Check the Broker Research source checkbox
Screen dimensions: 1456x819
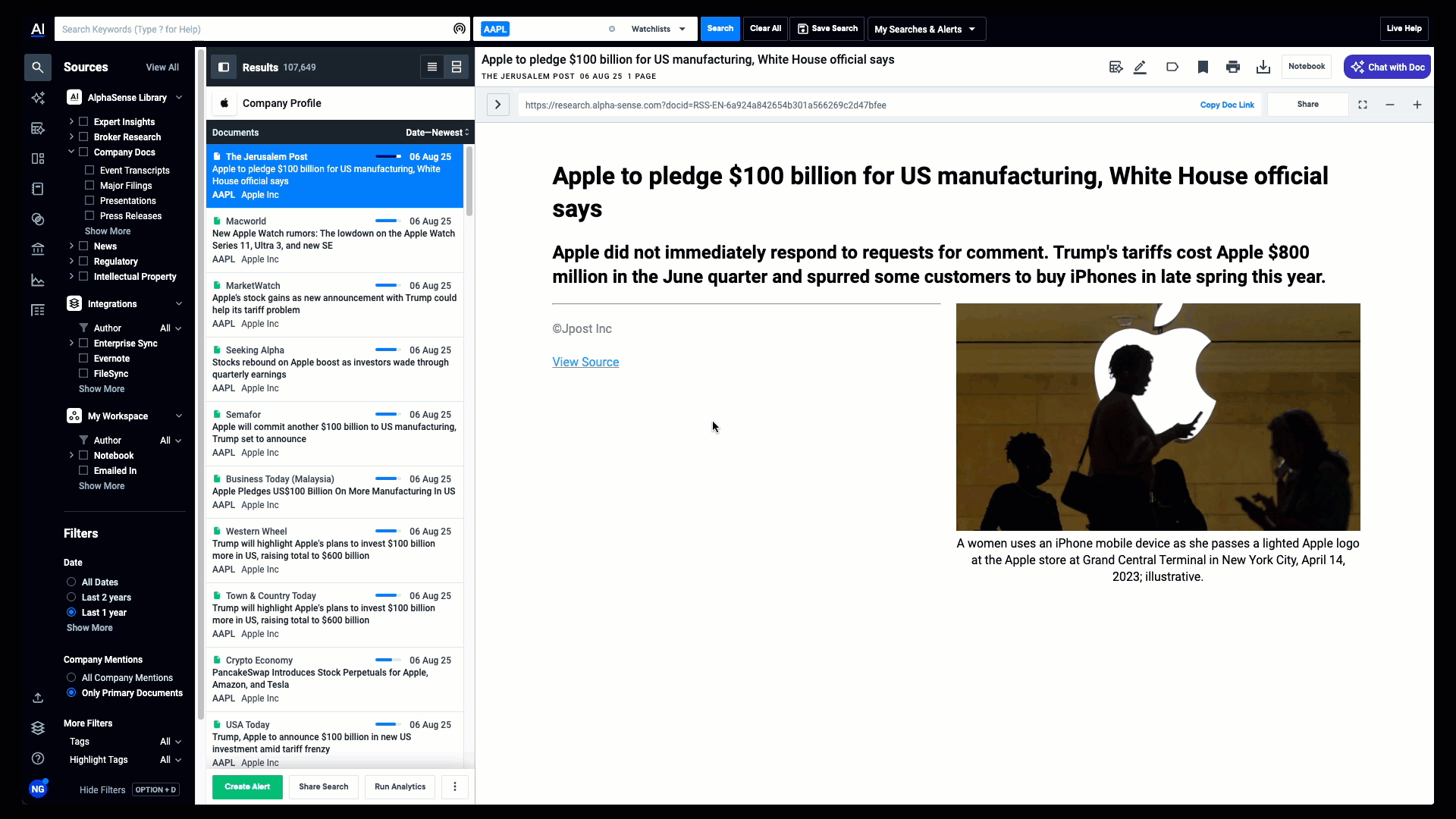click(83, 137)
